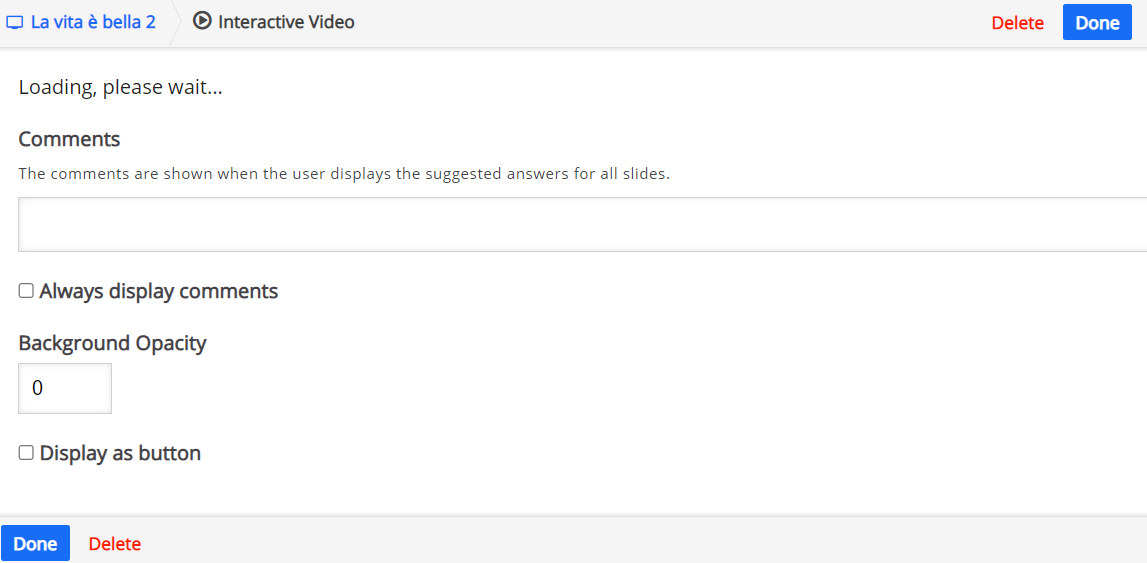This screenshot has height=563, width=1147.
Task: Click the comments description about suggested answers
Action: (344, 174)
